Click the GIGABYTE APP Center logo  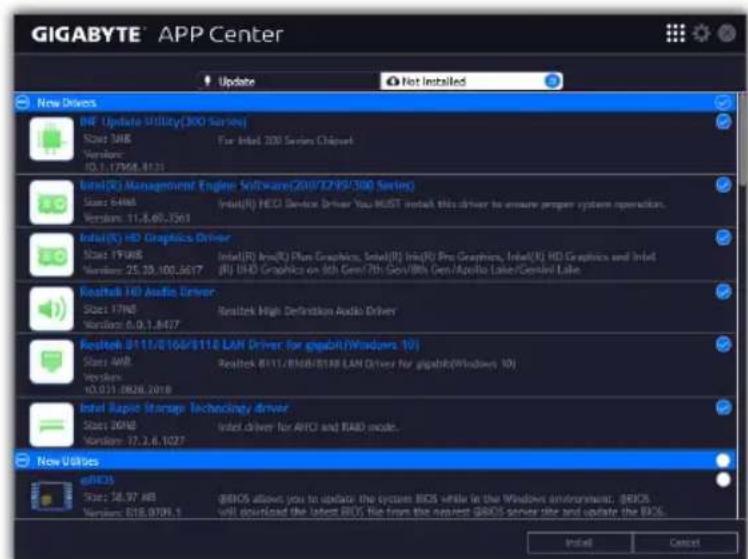157,34
